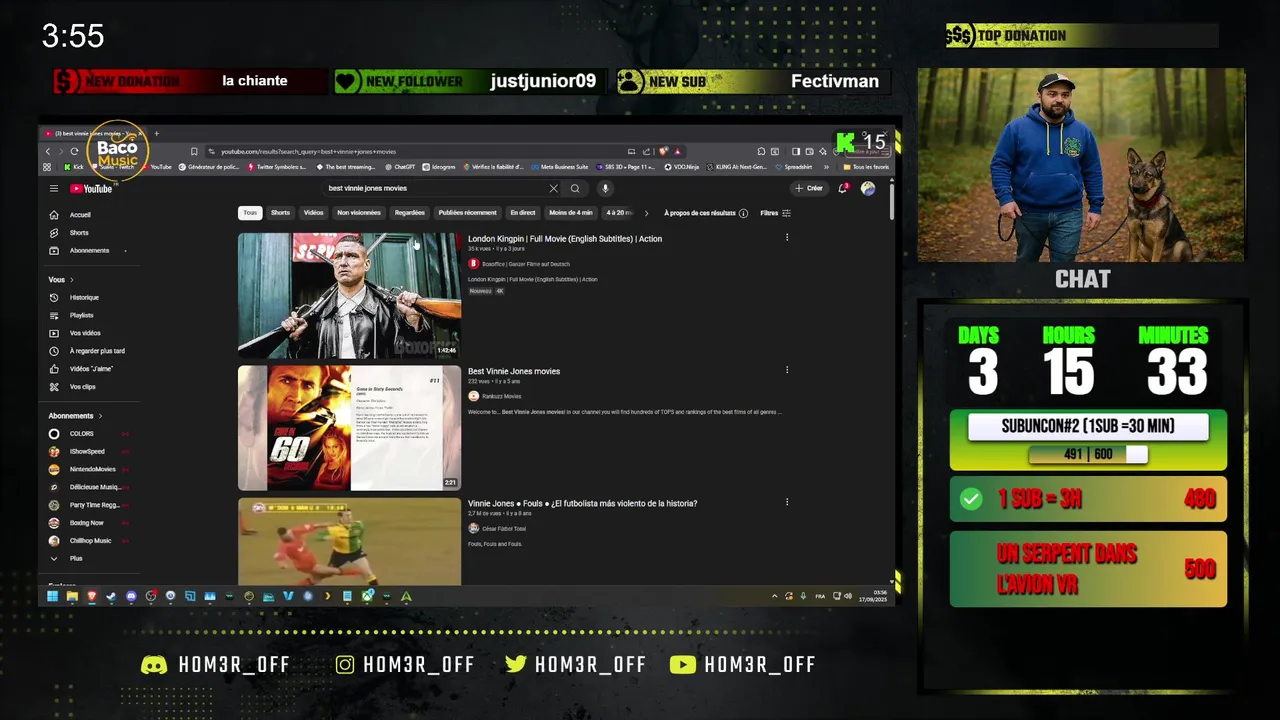
Task: Open YouTube notifications bell
Action: [843, 188]
